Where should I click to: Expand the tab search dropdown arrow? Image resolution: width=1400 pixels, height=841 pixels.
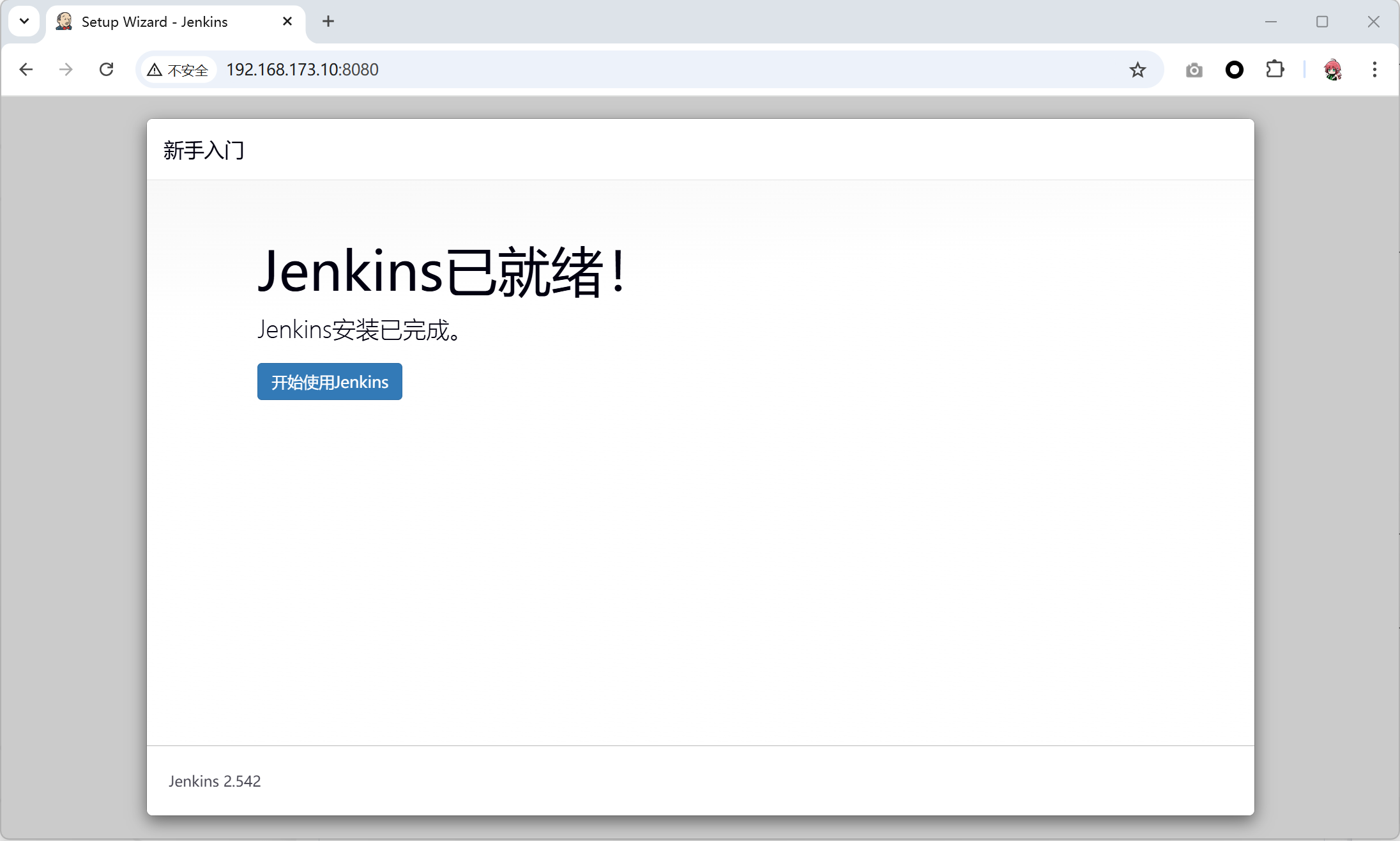24,21
